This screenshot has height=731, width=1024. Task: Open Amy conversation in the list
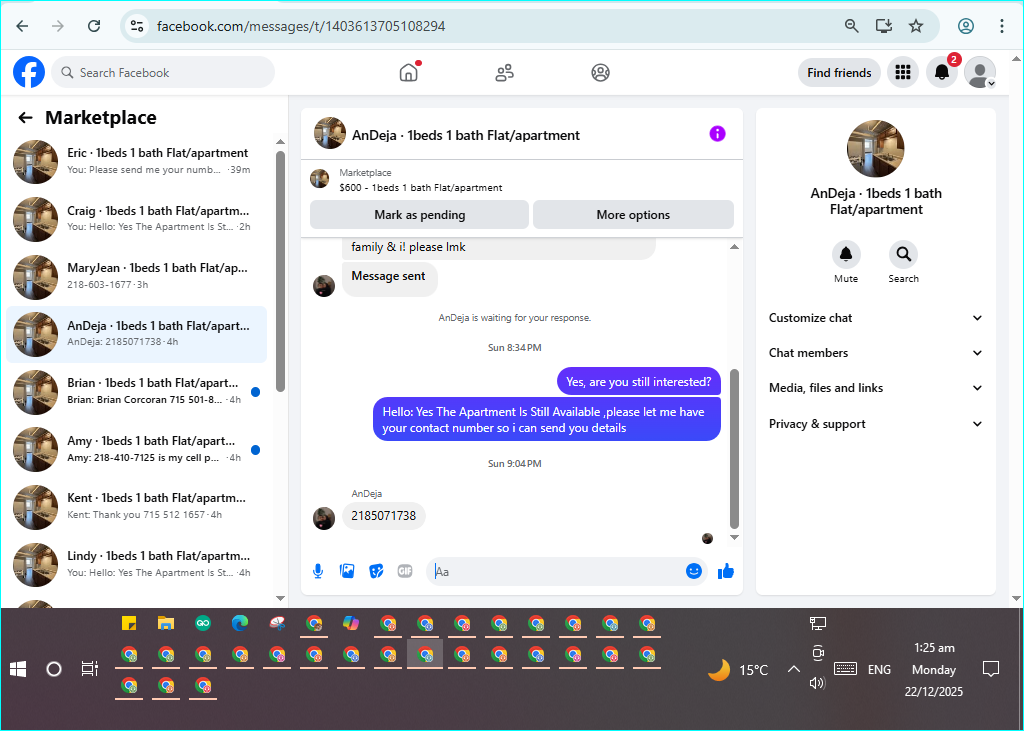136,449
